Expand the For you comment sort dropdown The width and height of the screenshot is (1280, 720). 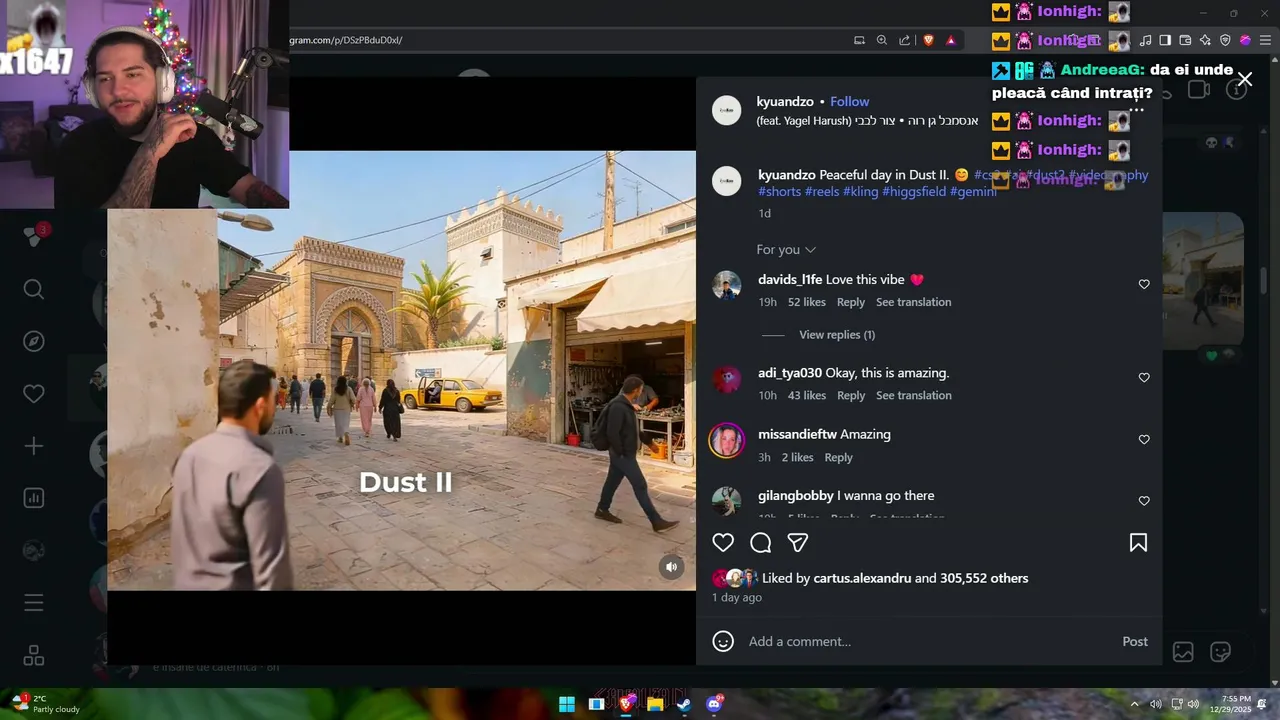click(786, 250)
